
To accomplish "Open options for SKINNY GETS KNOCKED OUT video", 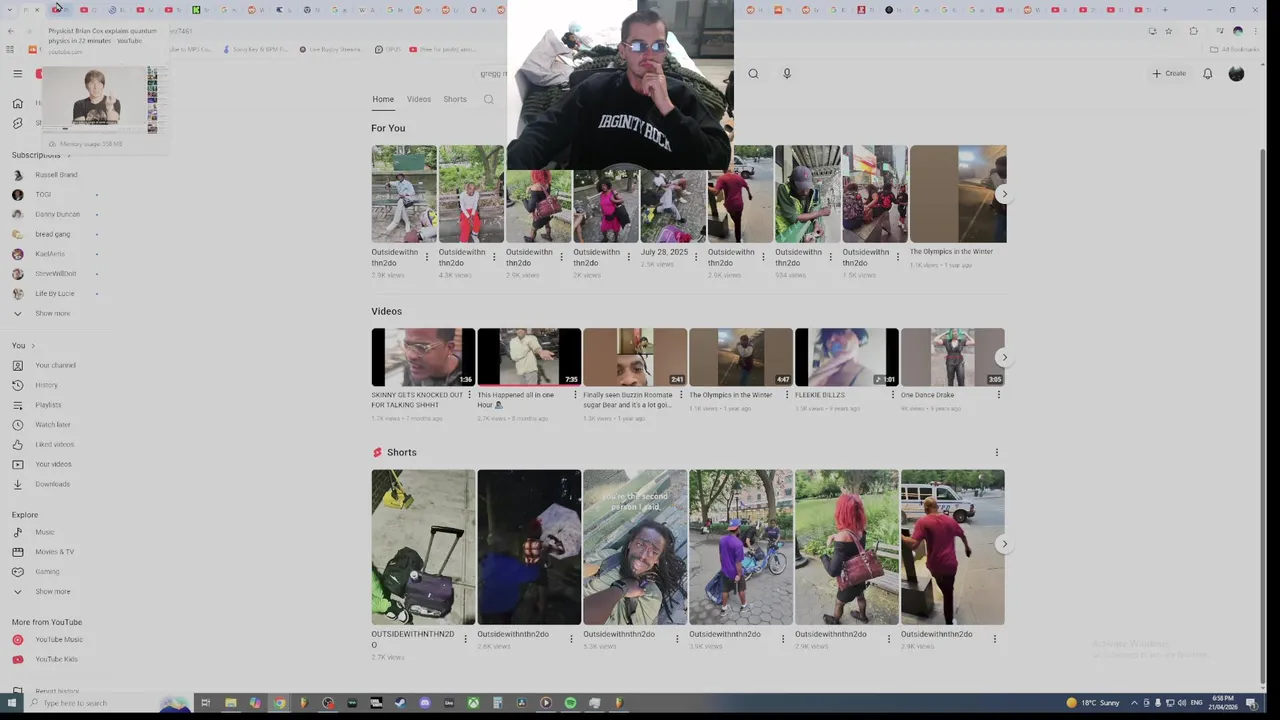I will coord(469,395).
